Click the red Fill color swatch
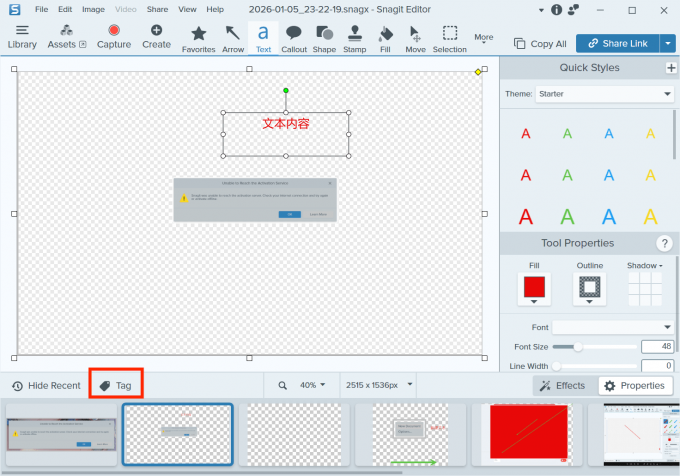Viewport: 680px width, 476px height. tap(533, 288)
